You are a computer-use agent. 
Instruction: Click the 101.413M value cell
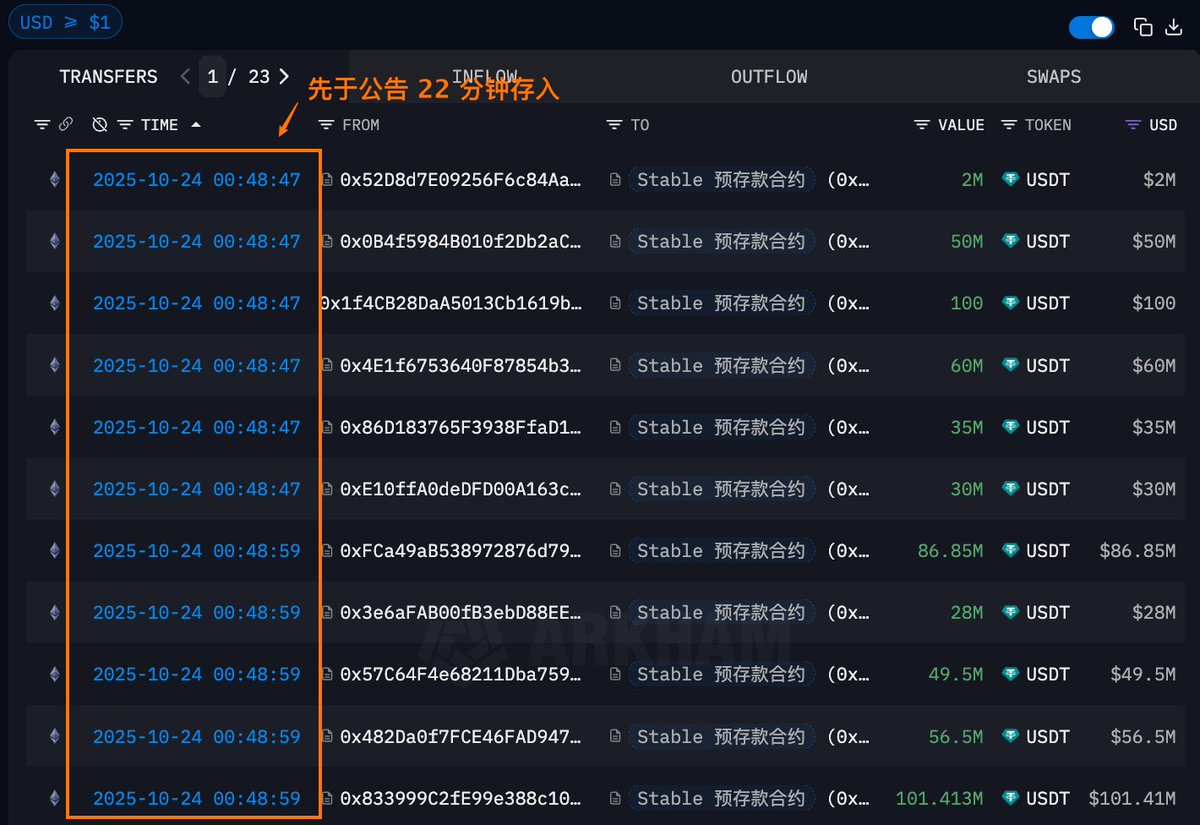tap(939, 799)
